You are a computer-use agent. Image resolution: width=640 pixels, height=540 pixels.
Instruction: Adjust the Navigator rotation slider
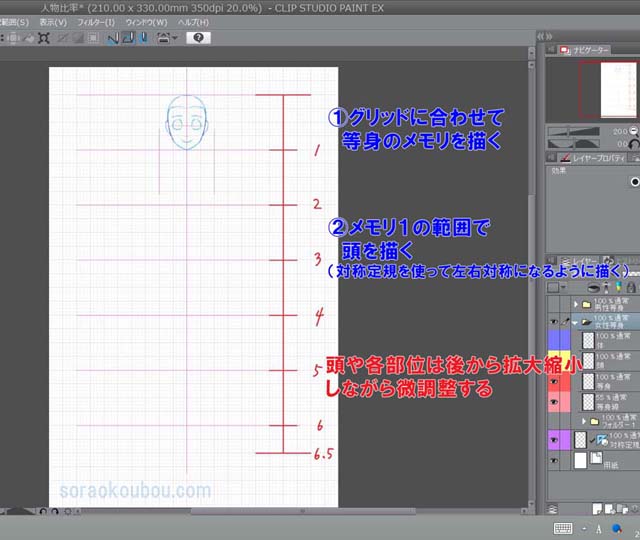(x=573, y=144)
